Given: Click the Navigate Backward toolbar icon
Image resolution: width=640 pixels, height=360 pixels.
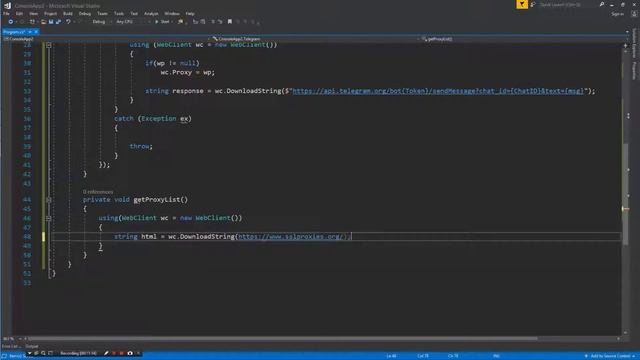Looking at the screenshot, I should point(11,22).
